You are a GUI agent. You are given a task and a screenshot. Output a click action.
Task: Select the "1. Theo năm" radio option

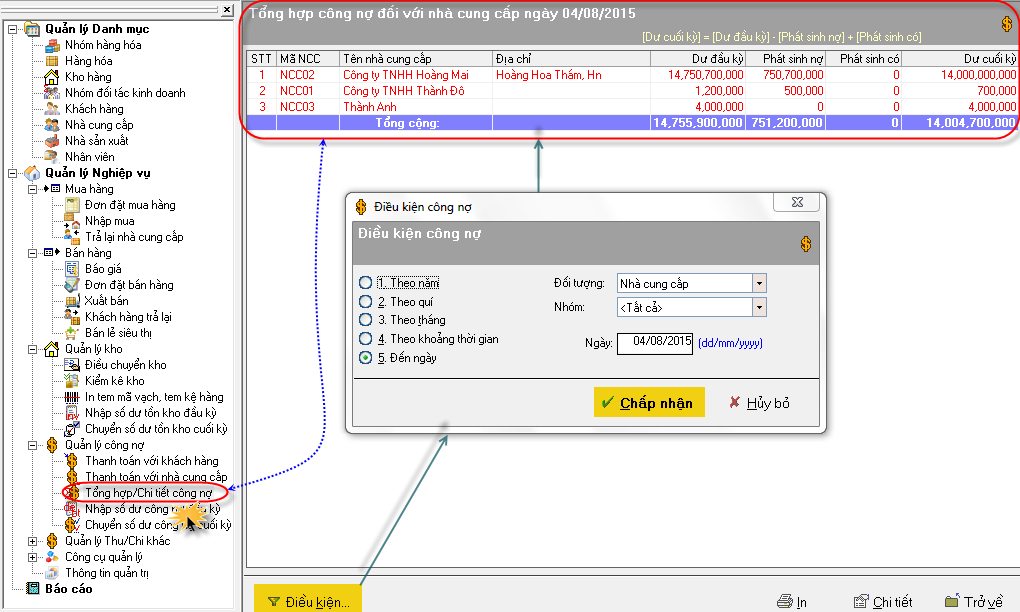coord(366,283)
